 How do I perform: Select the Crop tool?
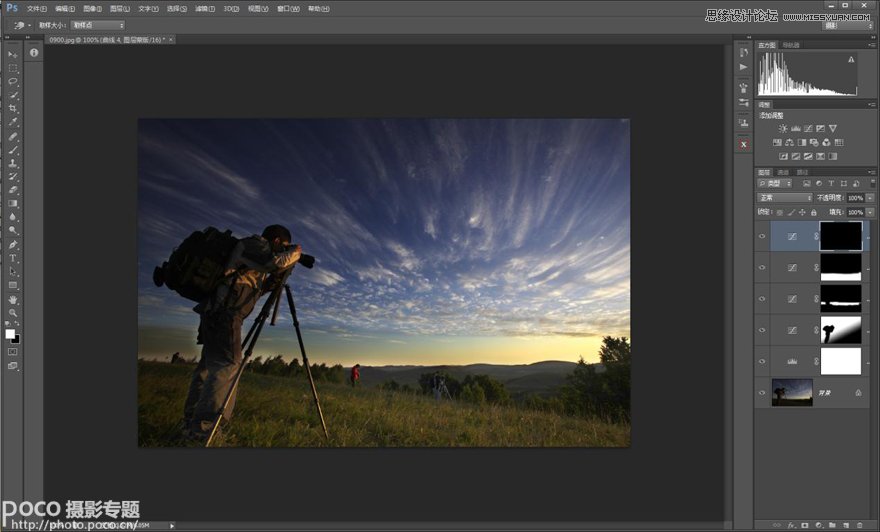[x=13, y=108]
